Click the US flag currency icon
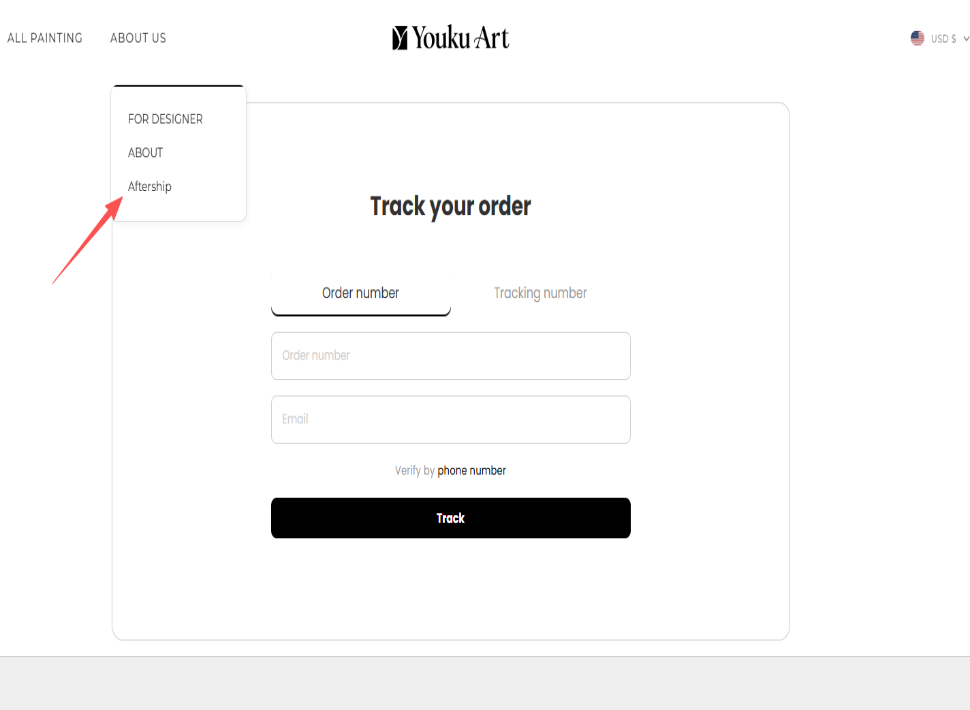Image resolution: width=970 pixels, height=710 pixels. (917, 38)
